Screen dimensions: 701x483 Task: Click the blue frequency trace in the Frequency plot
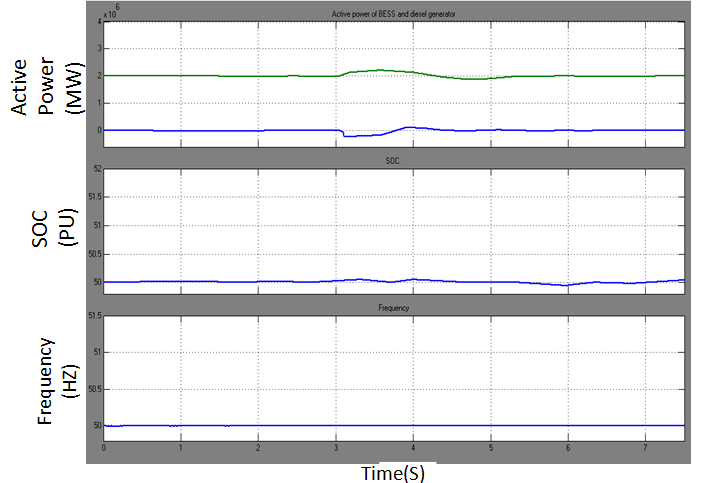[393, 426]
